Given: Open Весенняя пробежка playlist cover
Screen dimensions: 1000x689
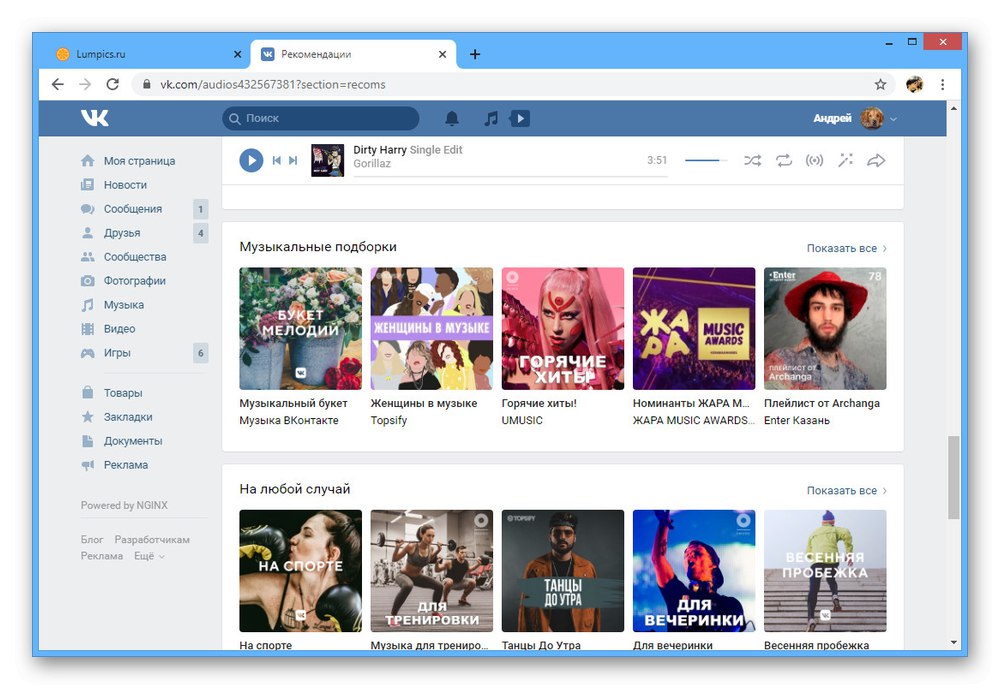Looking at the screenshot, I should [825, 571].
